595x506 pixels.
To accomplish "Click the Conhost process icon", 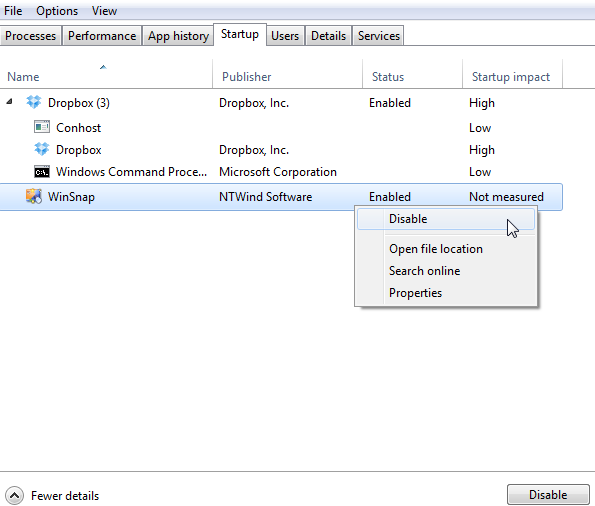I will coord(42,127).
